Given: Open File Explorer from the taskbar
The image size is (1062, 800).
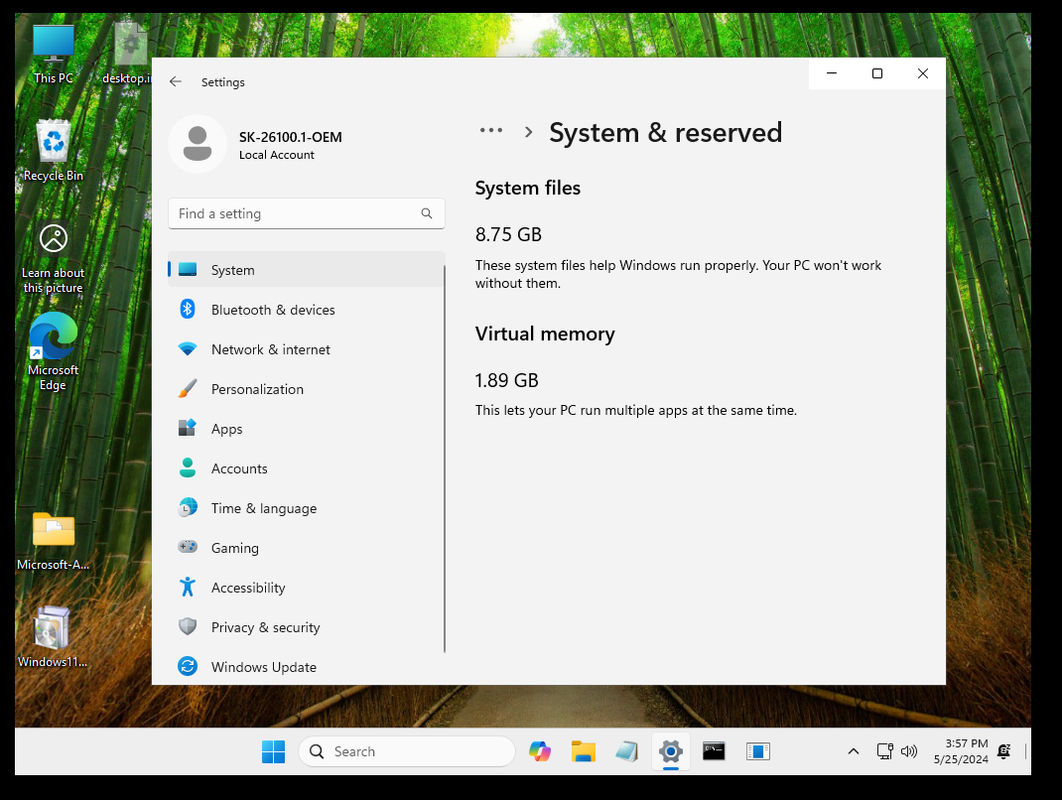Looking at the screenshot, I should pyautogui.click(x=583, y=751).
